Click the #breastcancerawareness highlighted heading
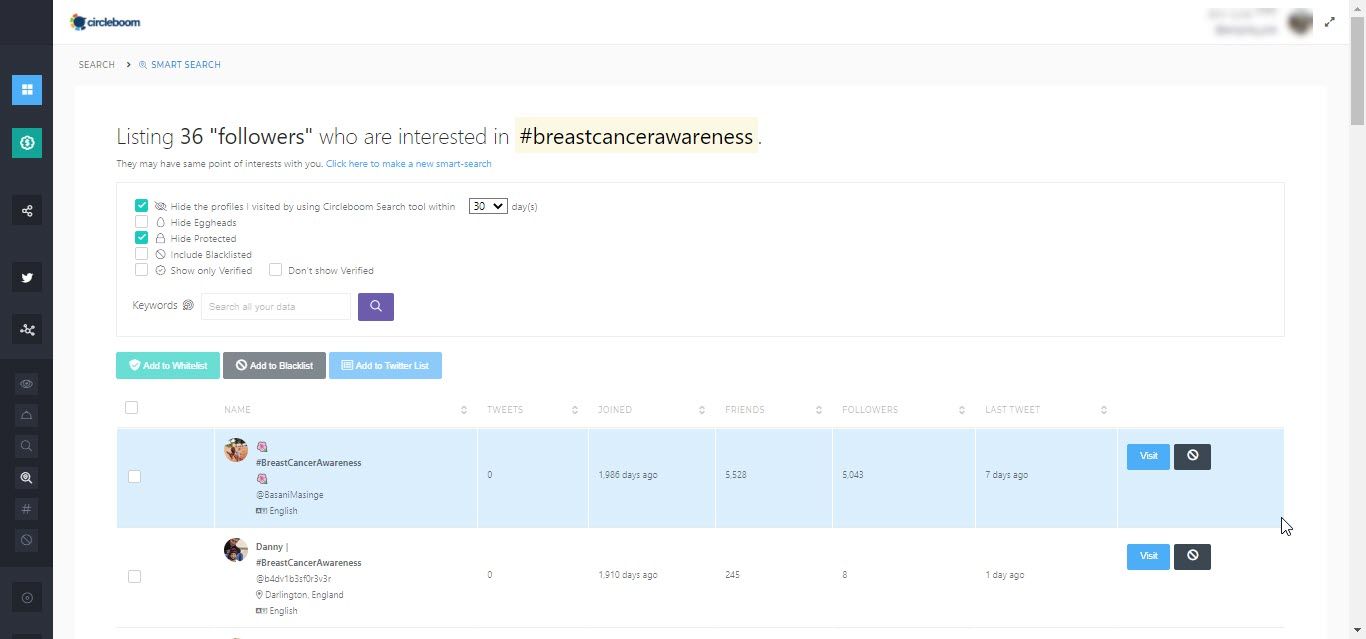Image resolution: width=1366 pixels, height=639 pixels. 636,136
